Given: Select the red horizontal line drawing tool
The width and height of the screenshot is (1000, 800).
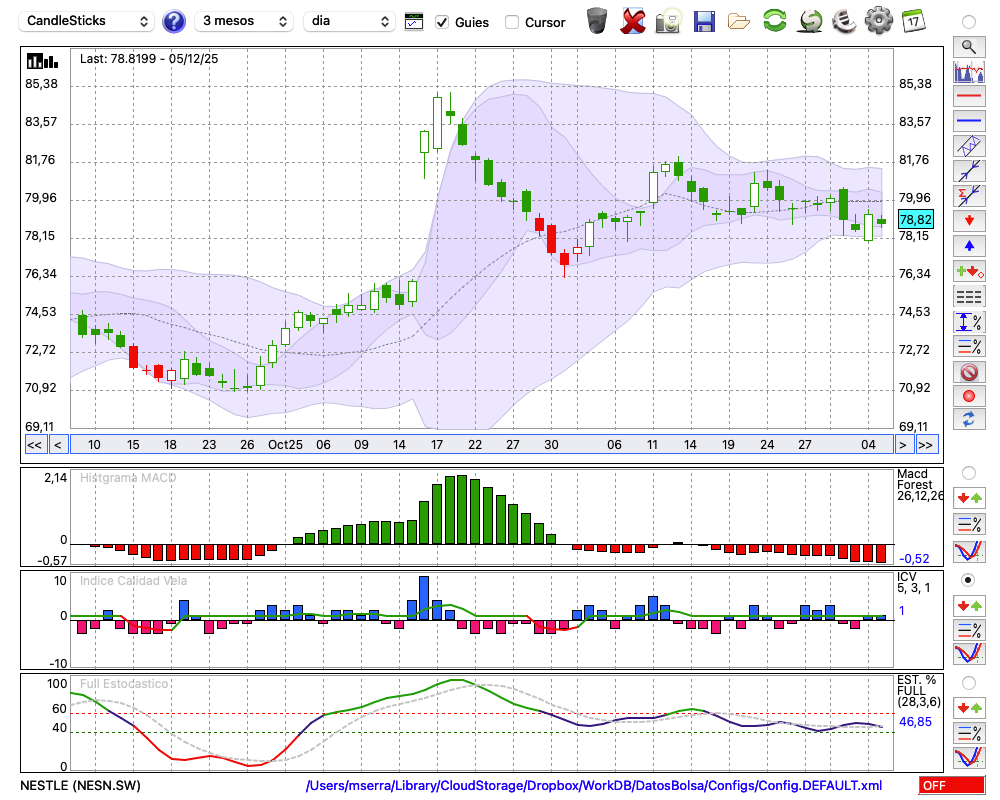Looking at the screenshot, I should click(x=968, y=96).
